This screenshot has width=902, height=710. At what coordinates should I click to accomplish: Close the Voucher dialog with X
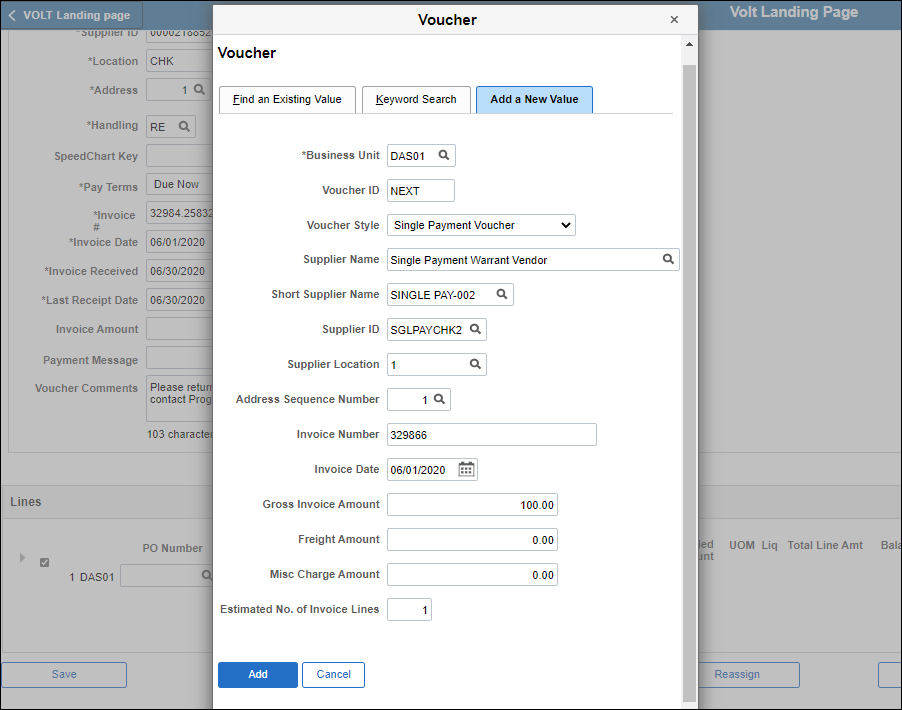(674, 20)
